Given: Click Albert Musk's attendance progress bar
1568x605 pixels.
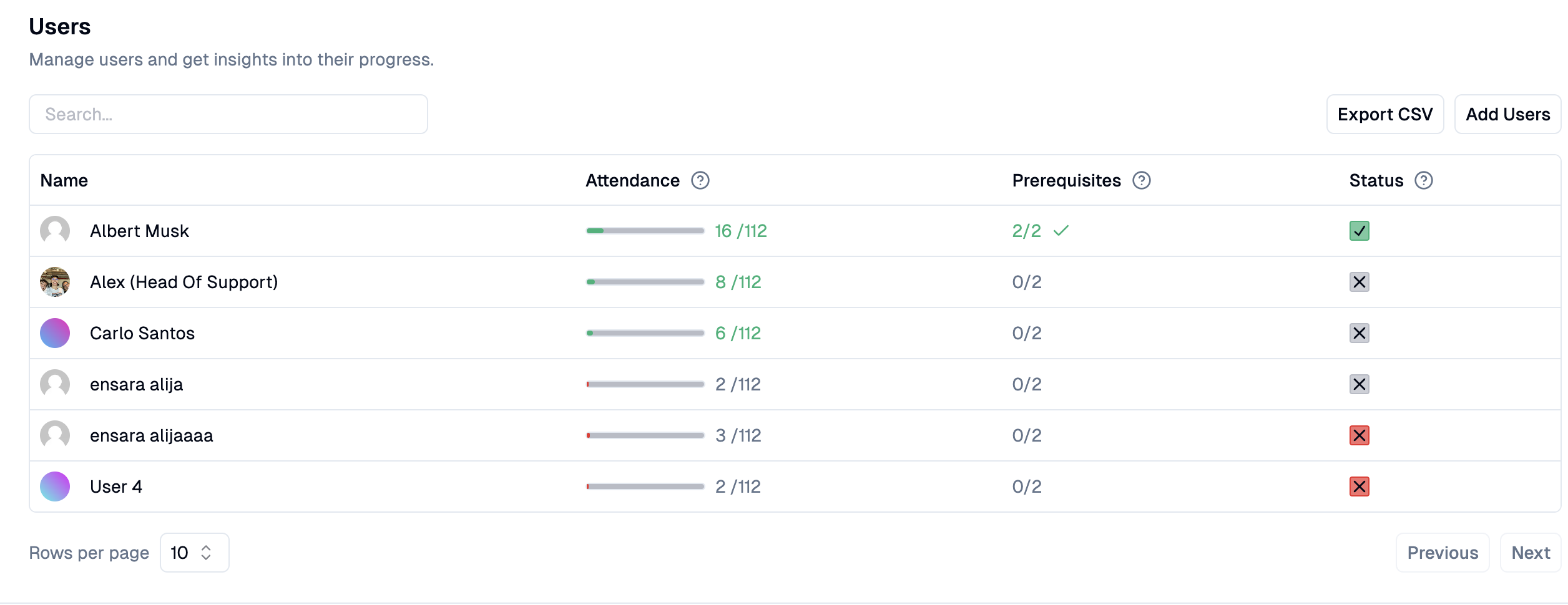Looking at the screenshot, I should tap(645, 231).
